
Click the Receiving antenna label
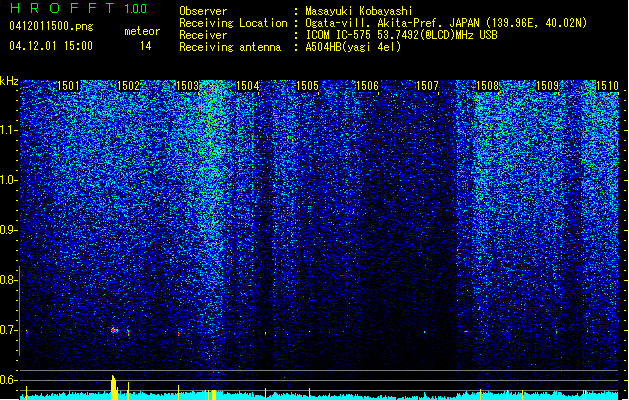(x=230, y=47)
